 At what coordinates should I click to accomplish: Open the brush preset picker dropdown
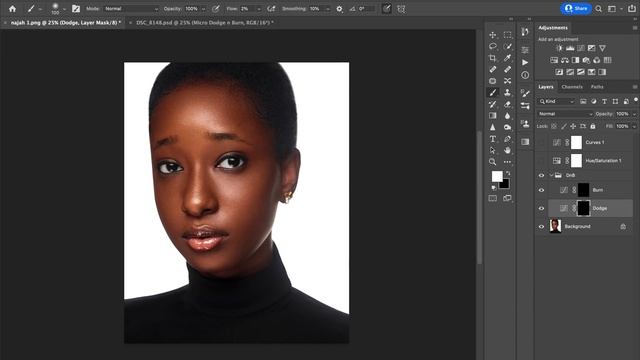click(x=64, y=9)
